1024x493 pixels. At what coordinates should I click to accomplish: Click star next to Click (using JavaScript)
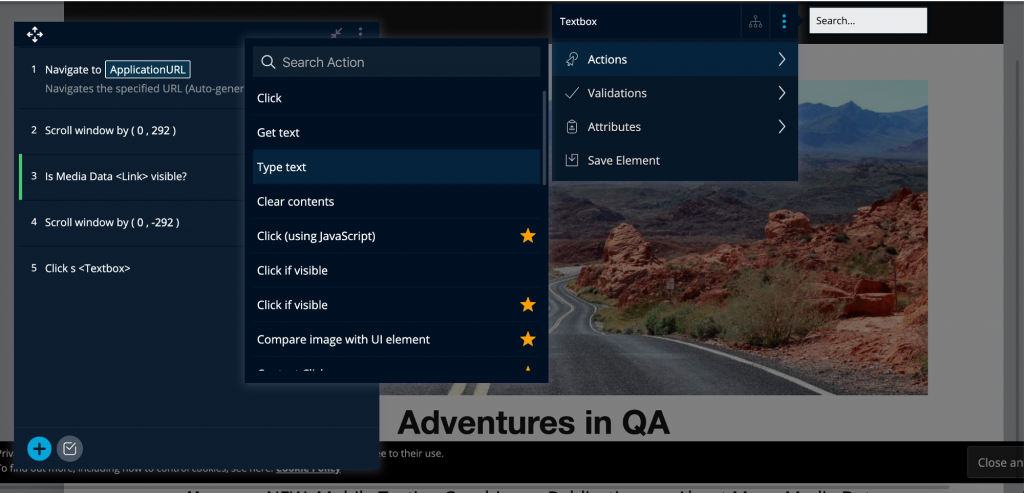click(x=527, y=236)
